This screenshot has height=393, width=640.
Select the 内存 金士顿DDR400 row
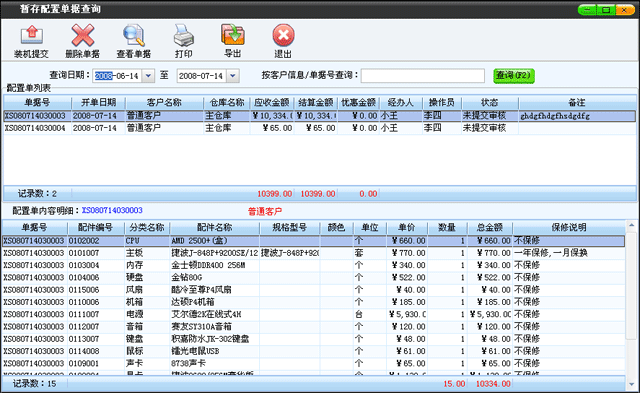coord(313,265)
